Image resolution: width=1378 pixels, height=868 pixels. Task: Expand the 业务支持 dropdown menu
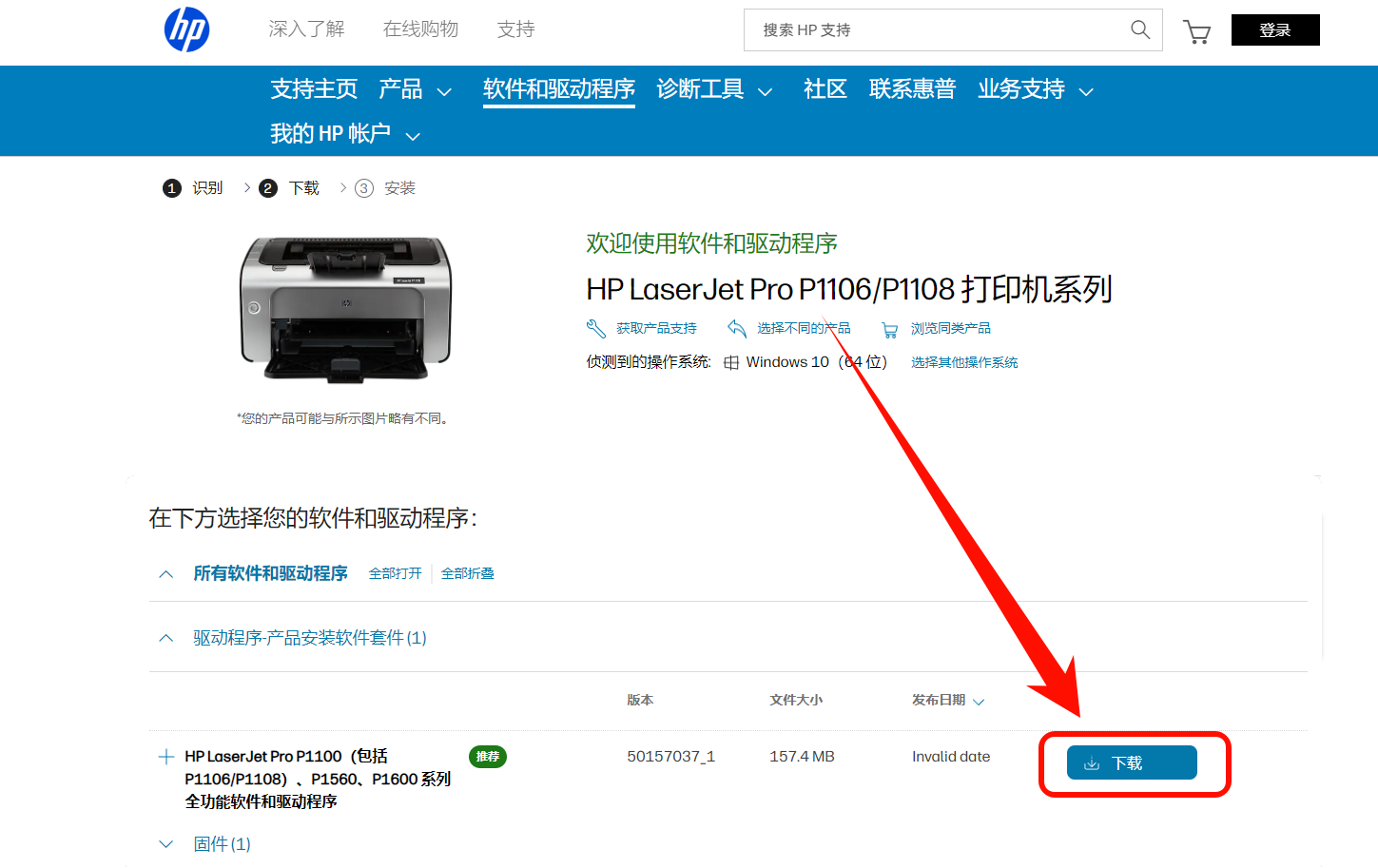point(1036,89)
